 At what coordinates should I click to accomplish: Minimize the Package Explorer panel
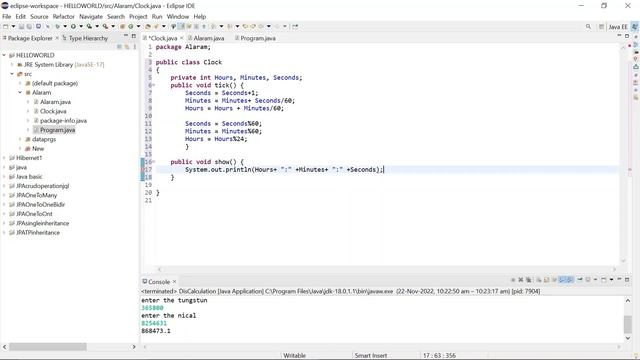(126, 36)
